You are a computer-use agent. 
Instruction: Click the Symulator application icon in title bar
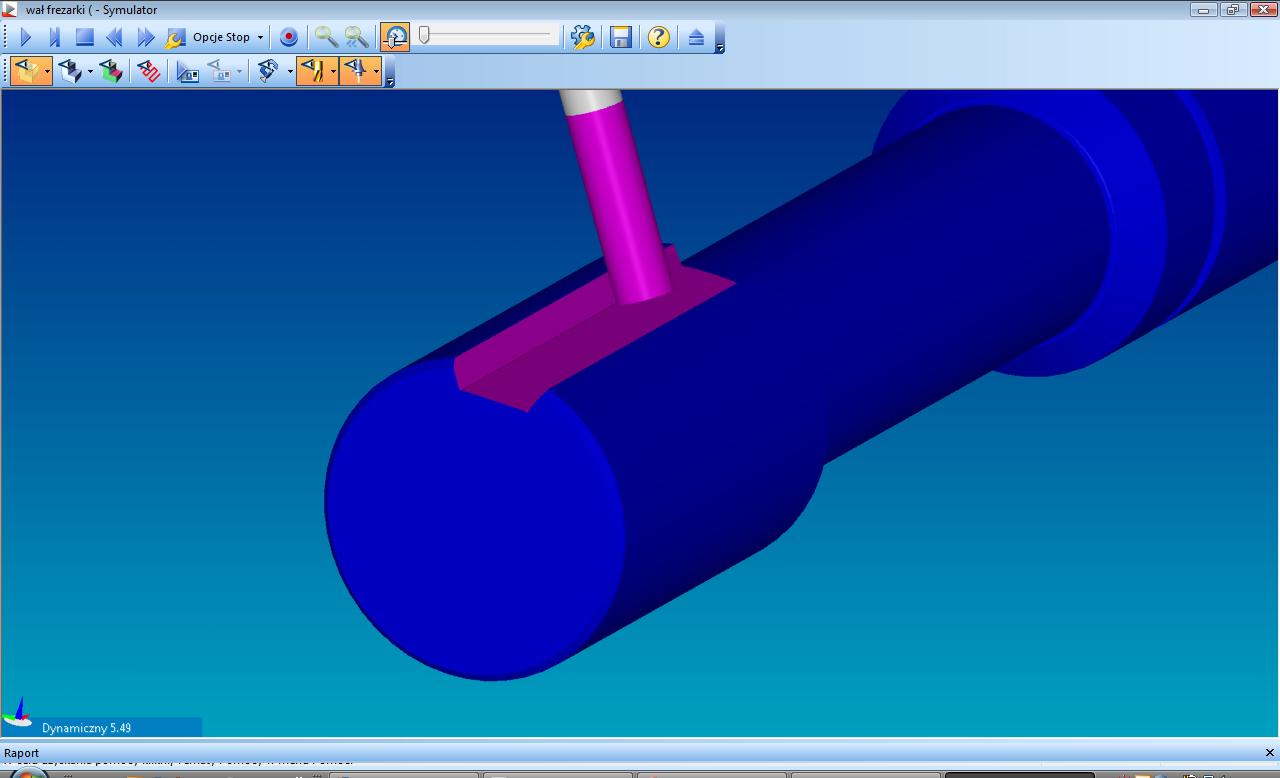point(10,9)
